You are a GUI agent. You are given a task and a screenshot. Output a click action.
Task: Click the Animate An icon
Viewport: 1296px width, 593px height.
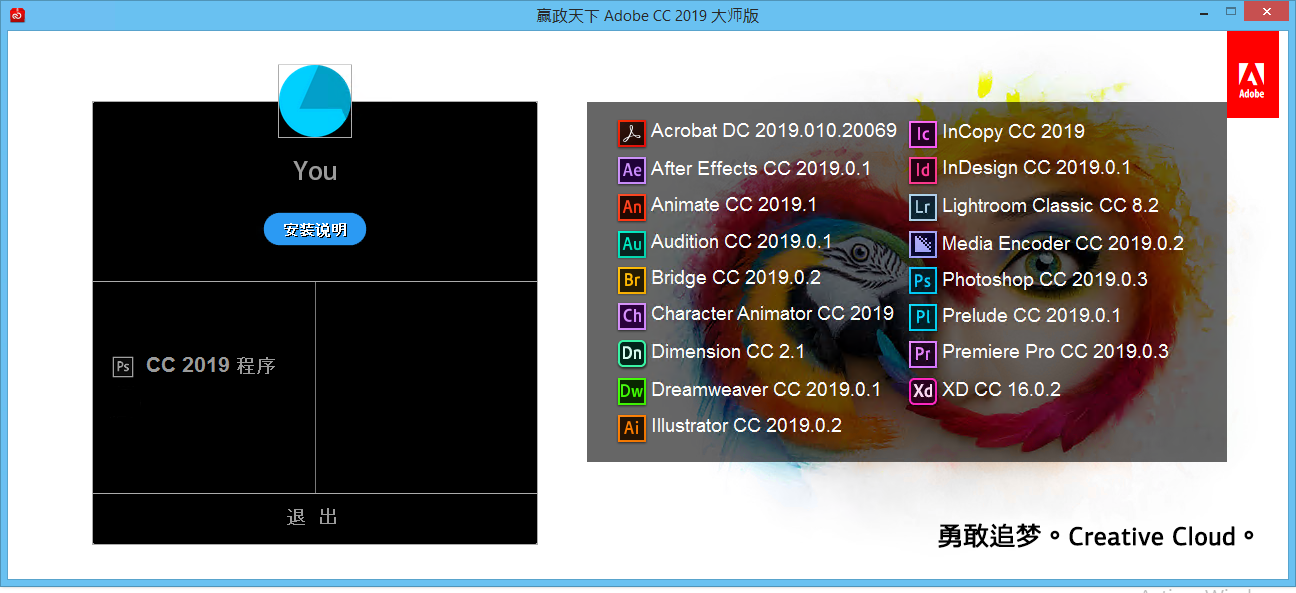(x=632, y=207)
